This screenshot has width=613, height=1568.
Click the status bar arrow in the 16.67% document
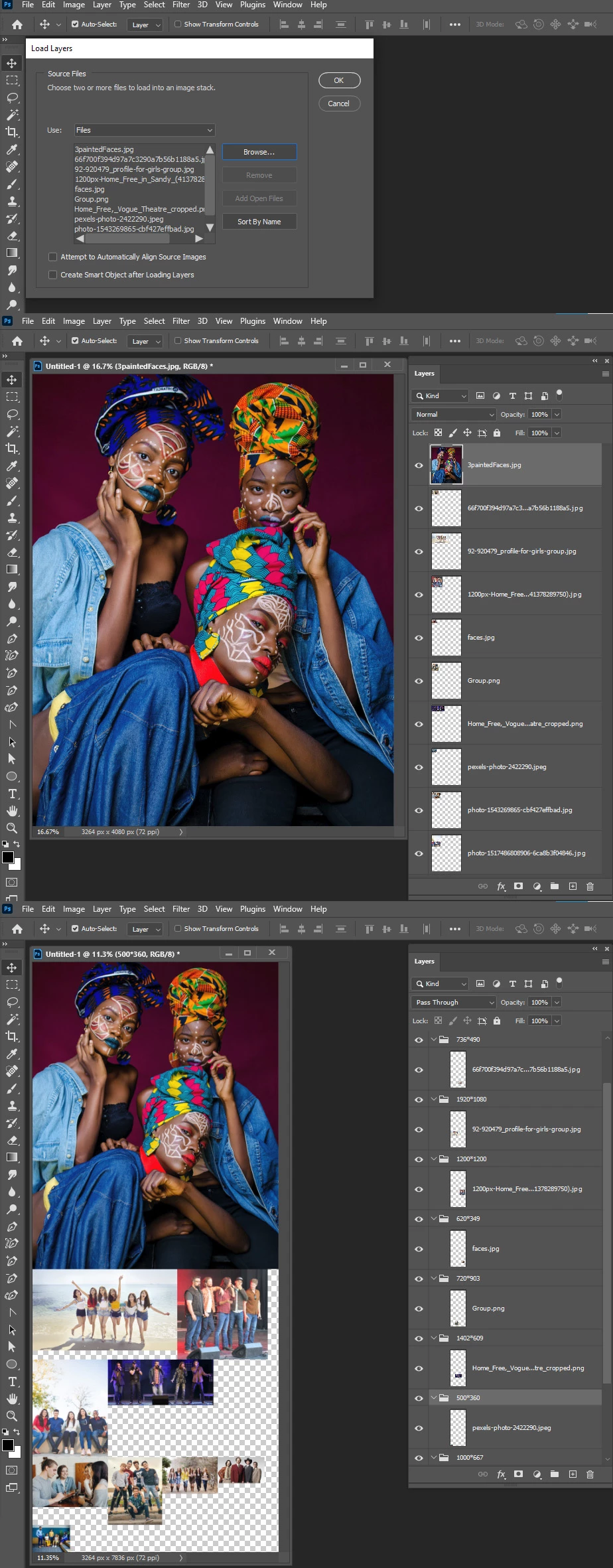point(180,832)
